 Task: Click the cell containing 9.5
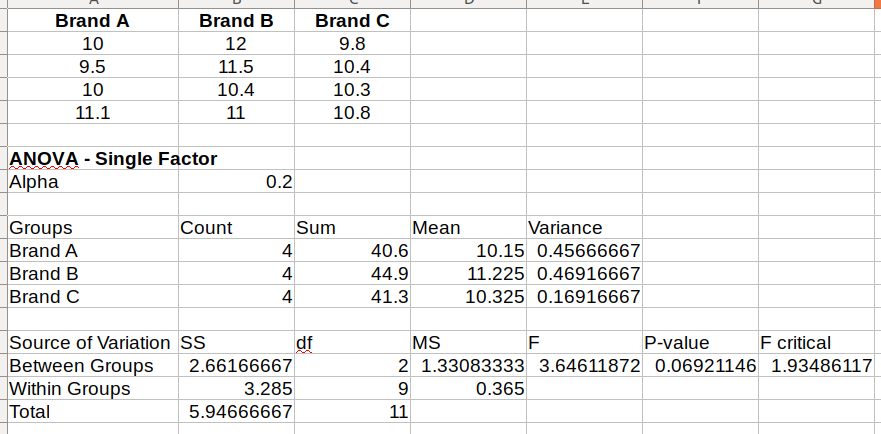click(92, 67)
